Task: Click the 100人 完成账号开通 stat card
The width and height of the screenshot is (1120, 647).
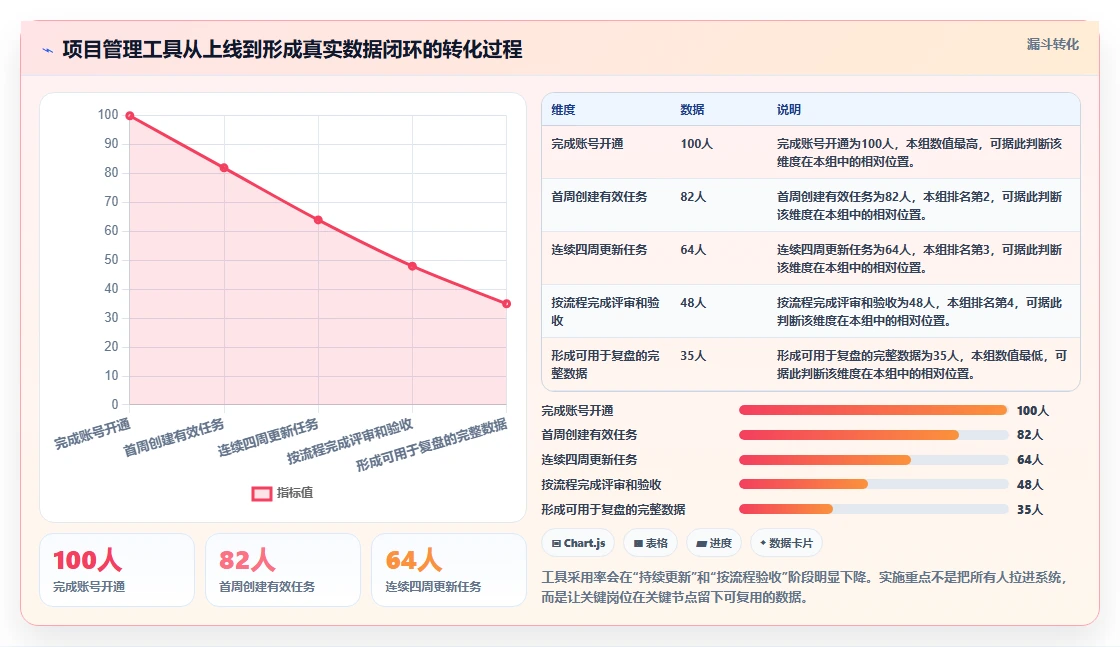Action: point(117,570)
